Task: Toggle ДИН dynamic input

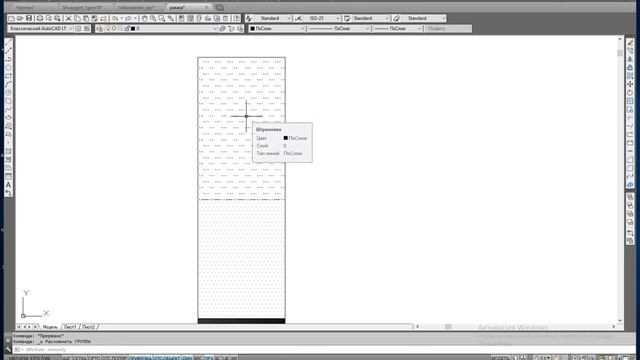Action: [187, 358]
